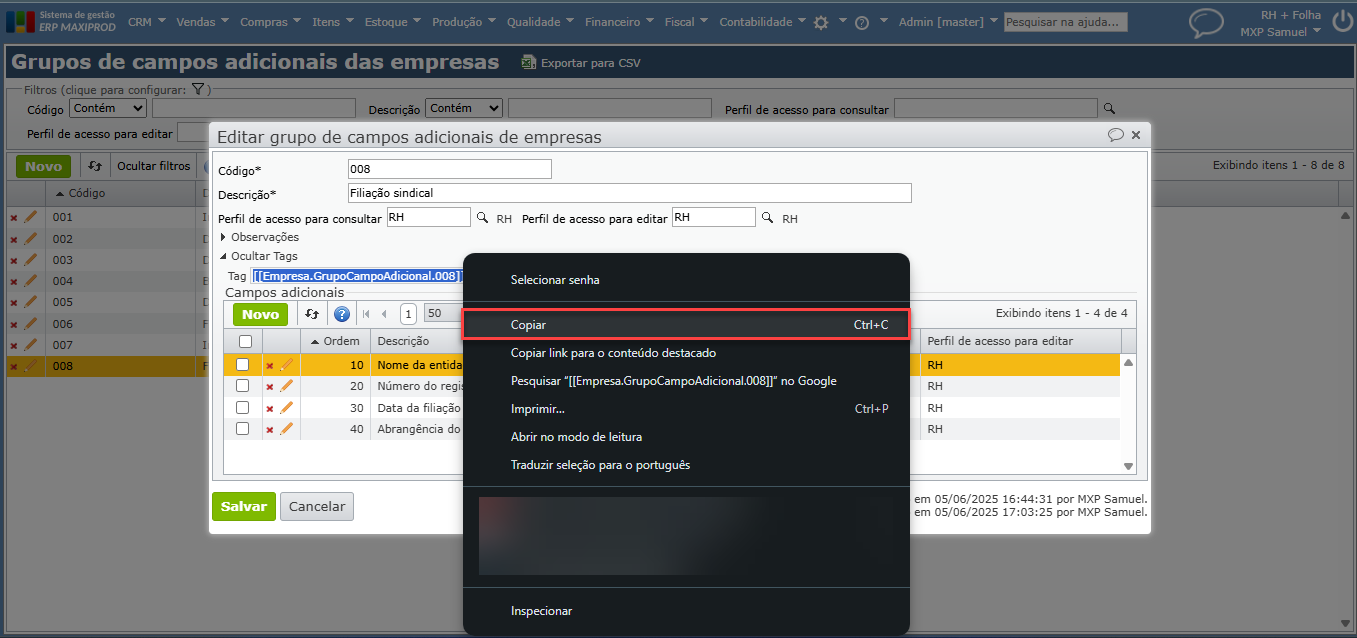Click the Salvar button
Viewport: 1357px width, 638px height.
244,506
